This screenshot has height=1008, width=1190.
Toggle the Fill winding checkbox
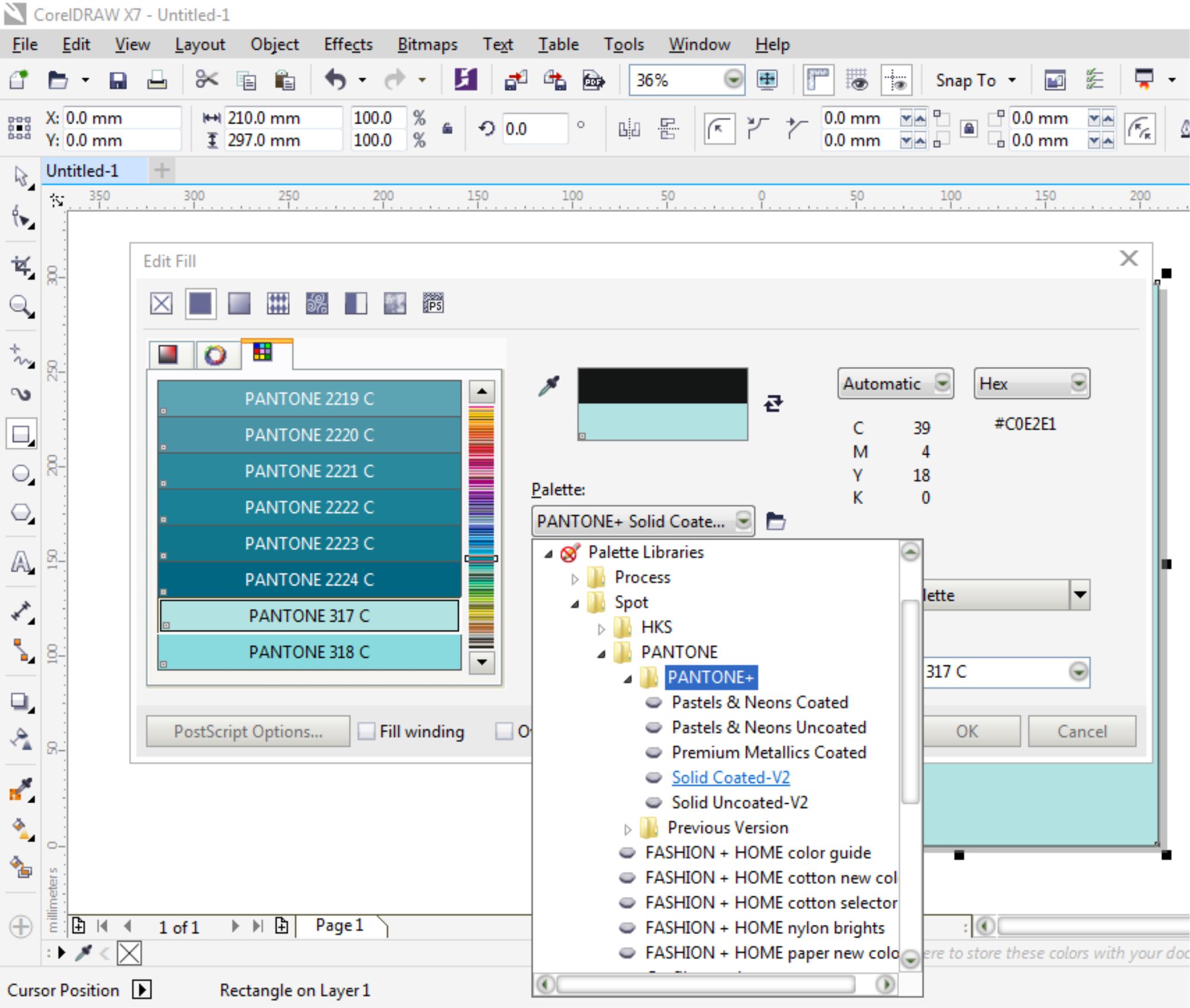coord(366,731)
